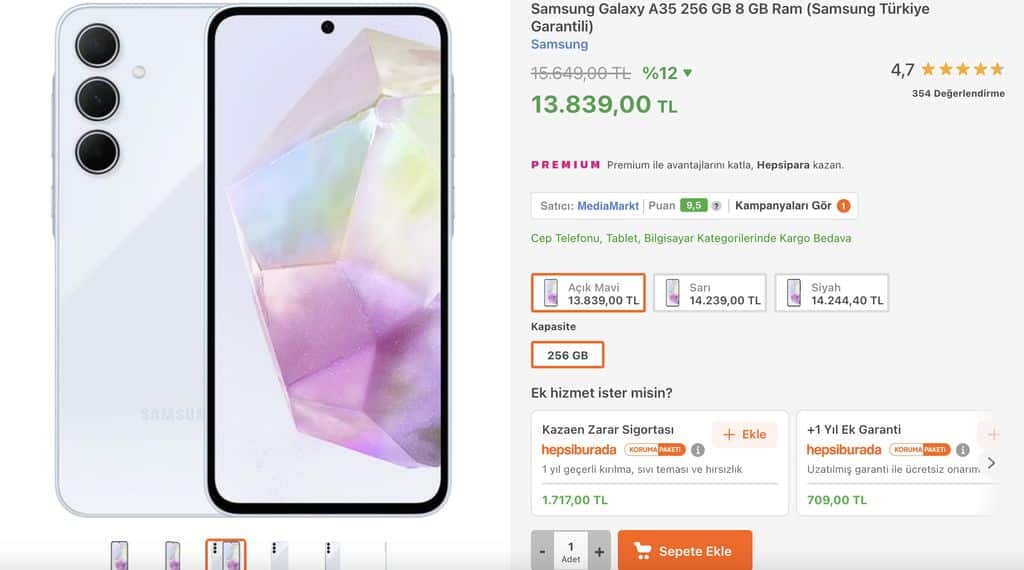1024x570 pixels.
Task: Open the Kampanyaları Gör campaigns
Action: pyautogui.click(x=783, y=206)
